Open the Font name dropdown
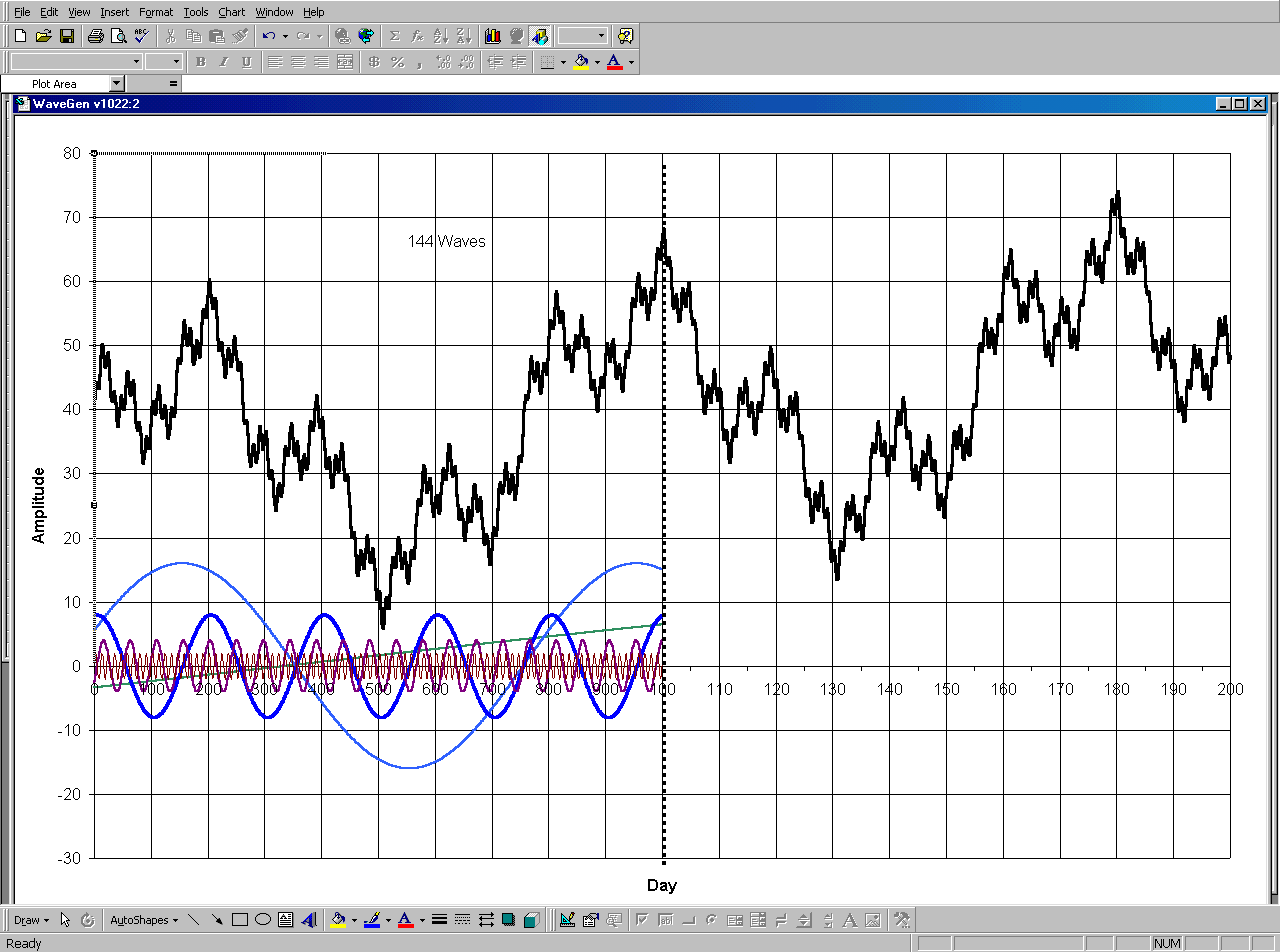The width and height of the screenshot is (1280, 952). click(135, 62)
